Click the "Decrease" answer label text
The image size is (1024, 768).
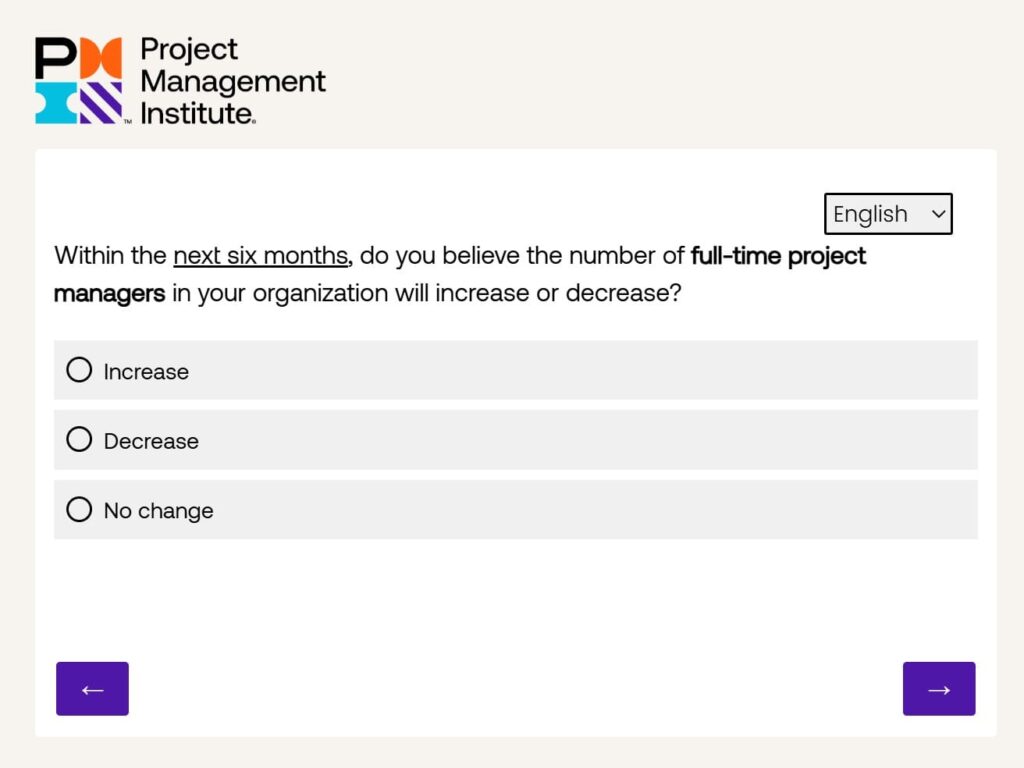151,441
